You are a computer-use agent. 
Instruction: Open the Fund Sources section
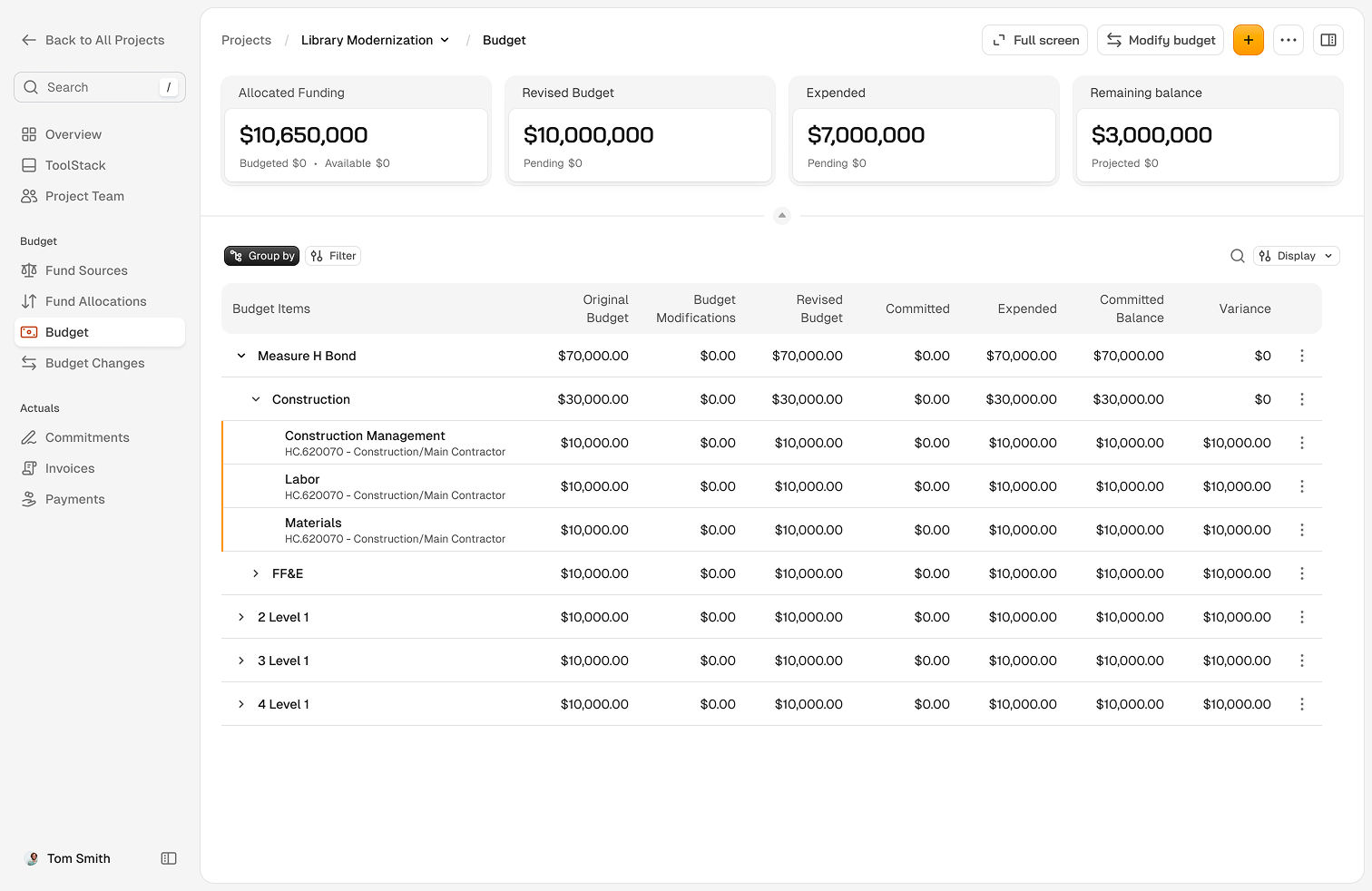pyautogui.click(x=86, y=270)
